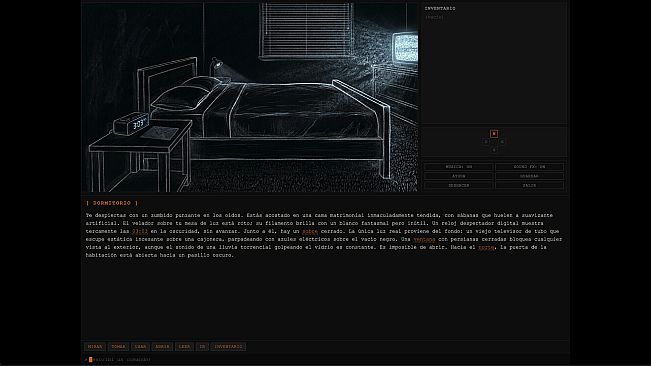Select the MIRAR verb button
This screenshot has width=651, height=366.
point(95,346)
